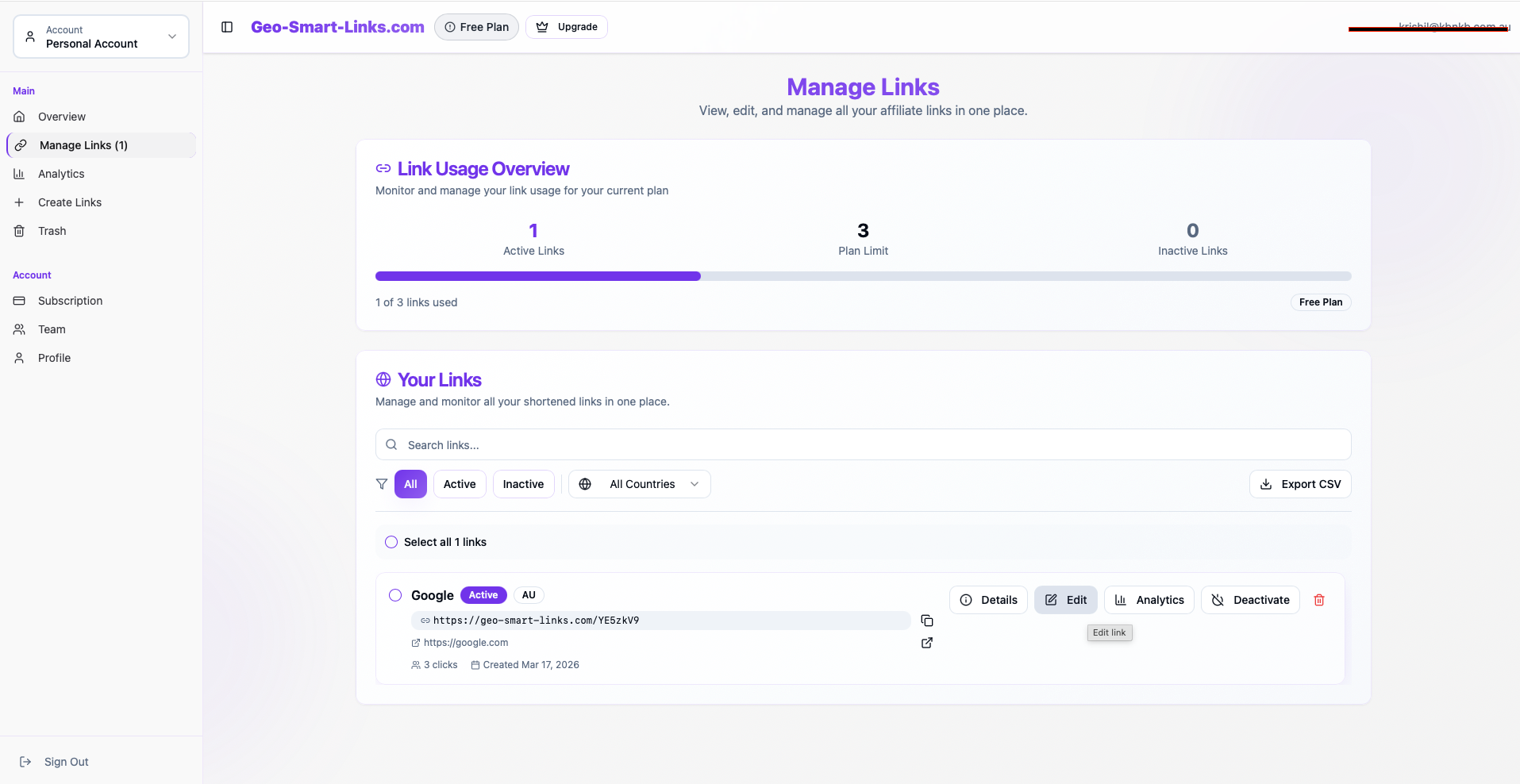
Task: Click the Upgrade button
Action: click(567, 27)
